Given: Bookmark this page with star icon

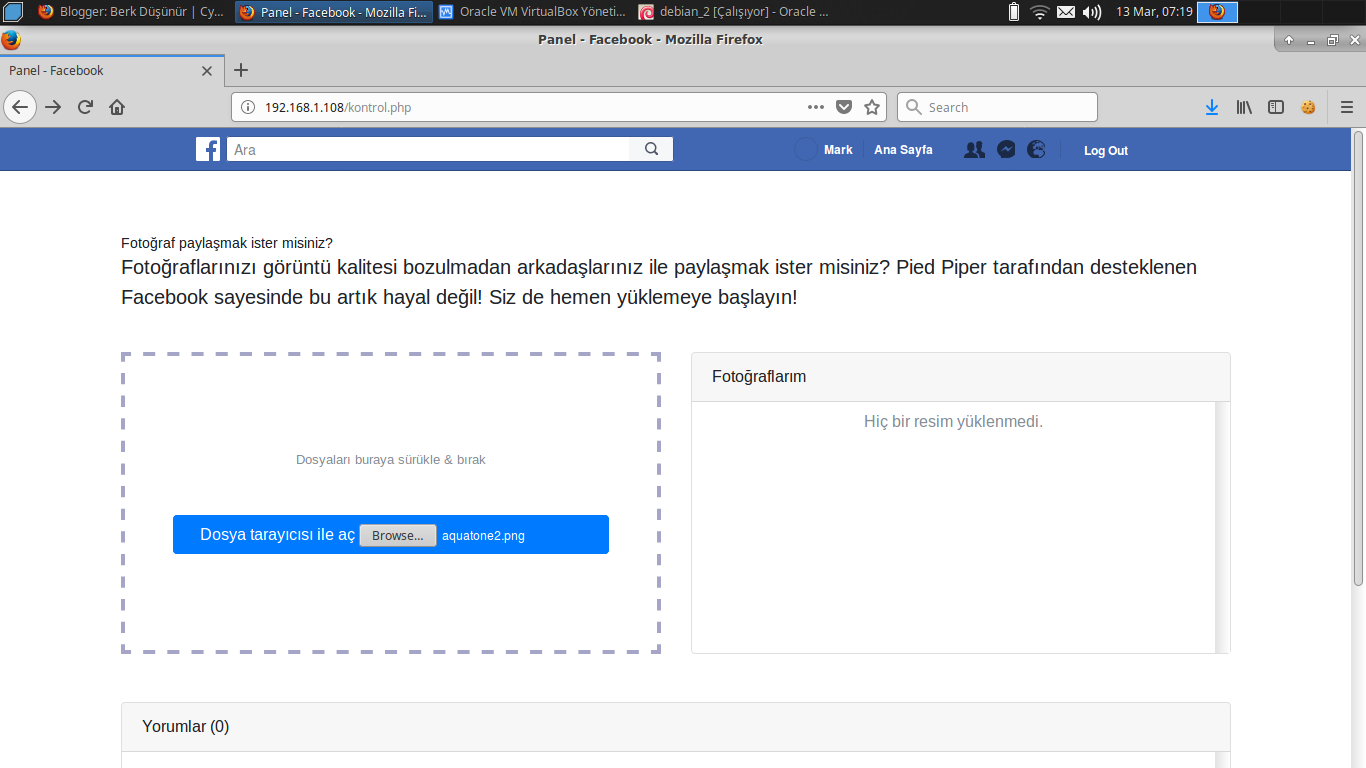Looking at the screenshot, I should pyautogui.click(x=872, y=107).
